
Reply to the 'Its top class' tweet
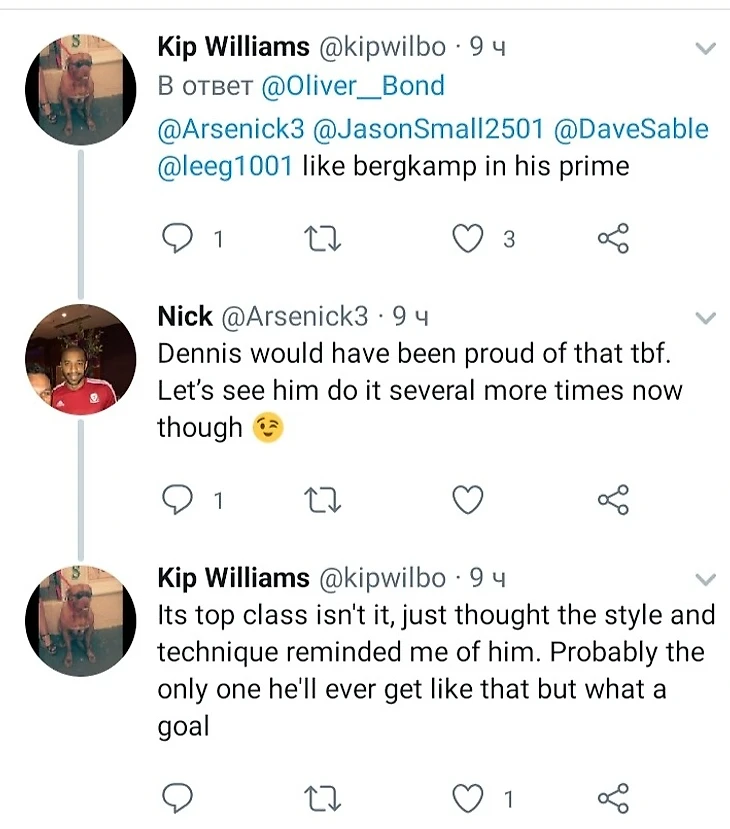tap(177, 798)
